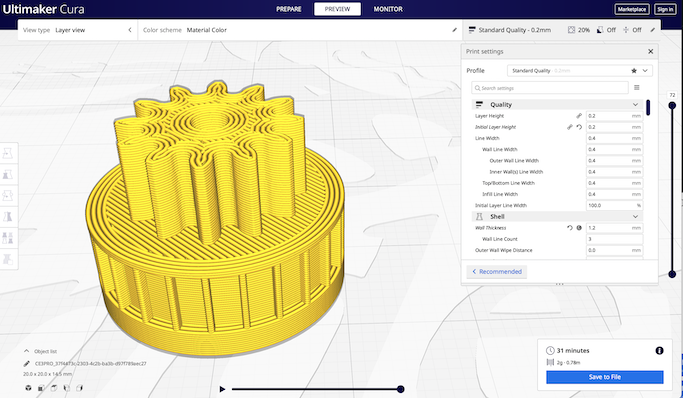The image size is (683, 398).
Task: Reset Initial Layer Height with revert arrow
Action: (579, 127)
